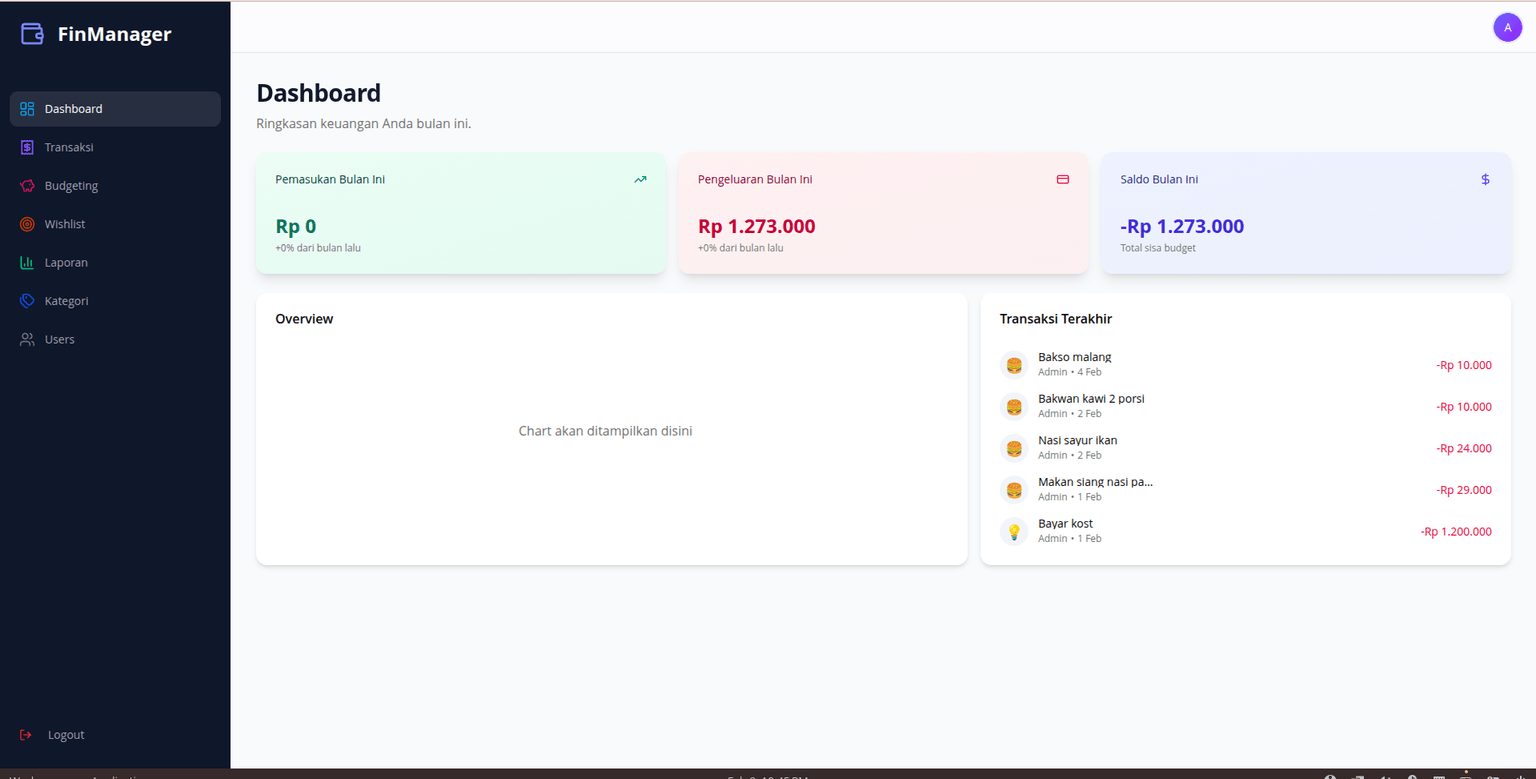Open the purple A avatar menu

tap(1507, 27)
